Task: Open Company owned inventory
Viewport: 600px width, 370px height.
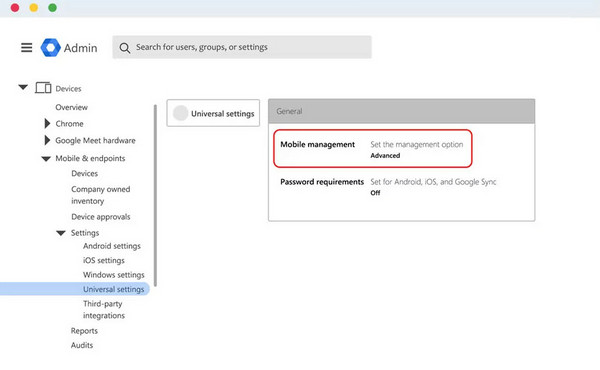Action: tap(101, 195)
